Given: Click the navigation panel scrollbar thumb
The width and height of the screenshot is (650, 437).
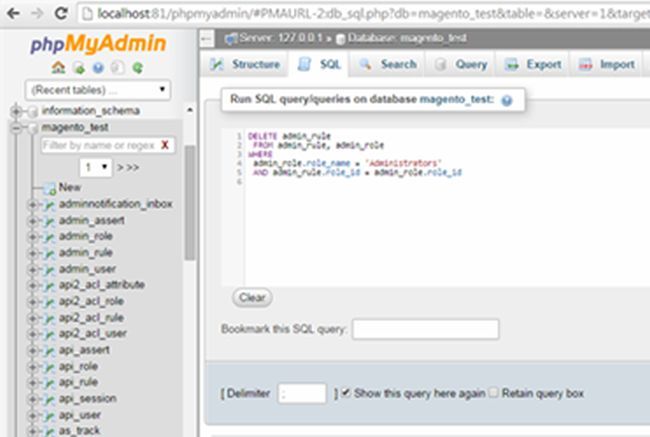Looking at the screenshot, I should click(x=189, y=203).
